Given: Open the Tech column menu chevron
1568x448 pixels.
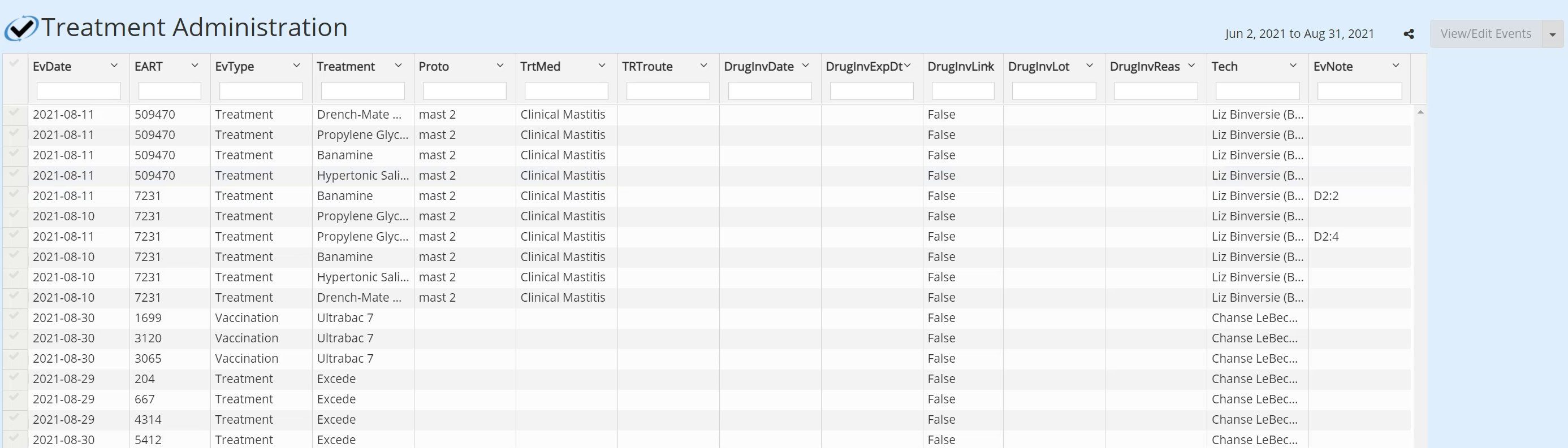Looking at the screenshot, I should pos(1293,66).
